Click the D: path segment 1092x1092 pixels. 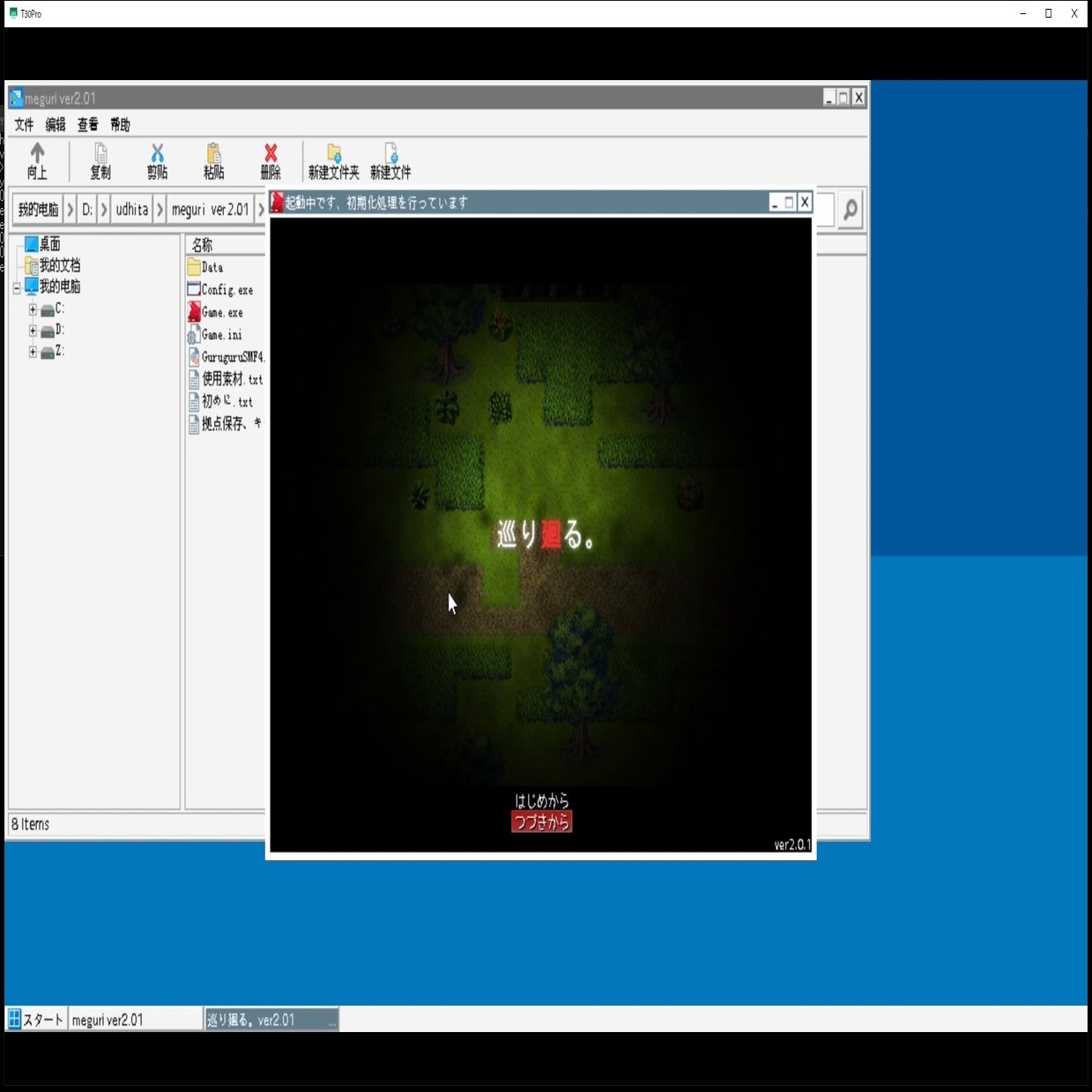pos(87,210)
